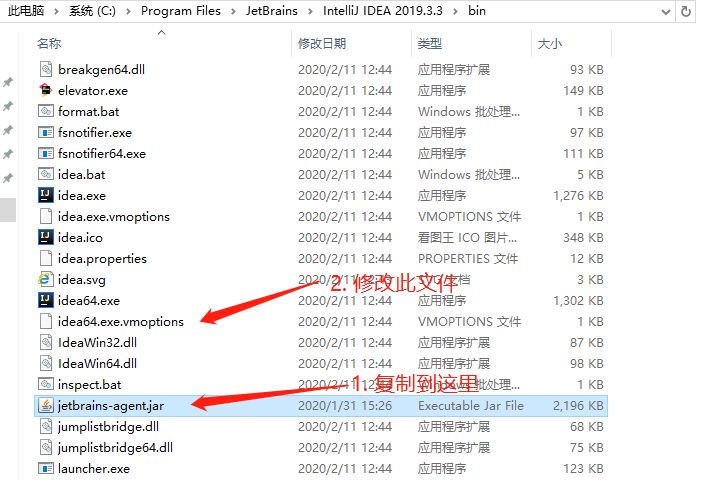
Task: Click the Executable Jar File type cell
Action: click(471, 406)
